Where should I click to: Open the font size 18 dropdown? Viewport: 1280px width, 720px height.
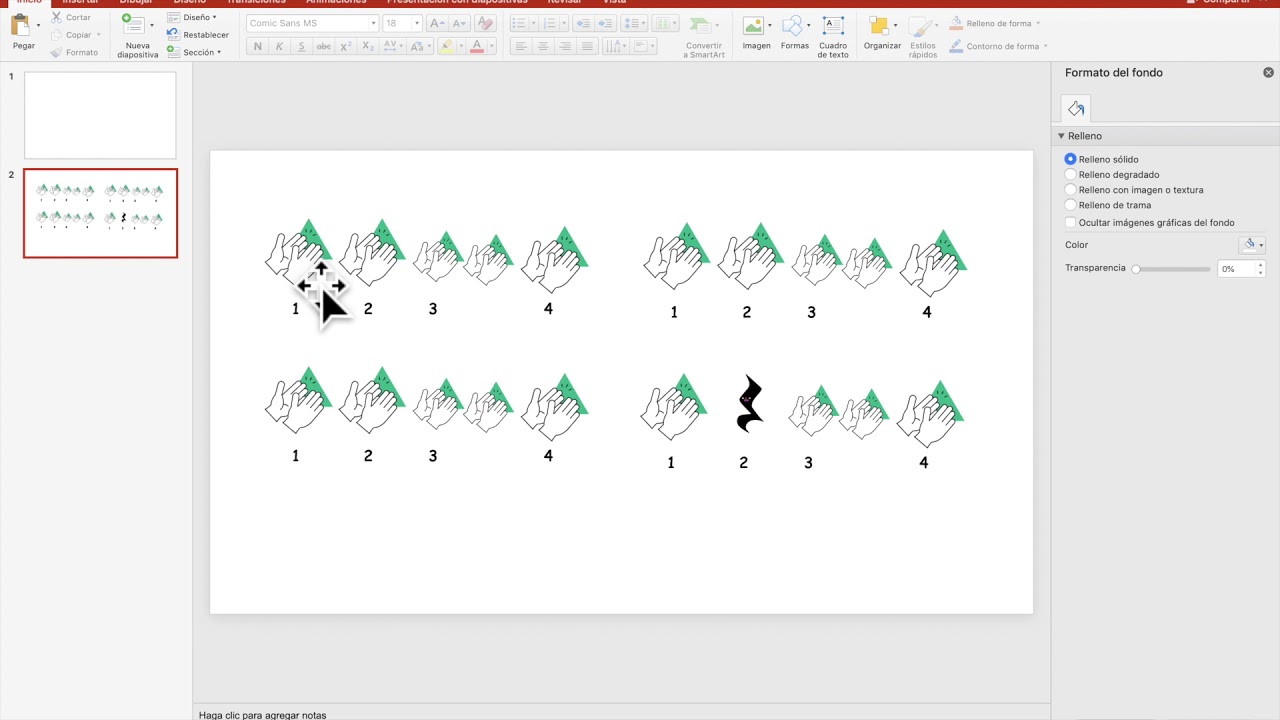417,23
